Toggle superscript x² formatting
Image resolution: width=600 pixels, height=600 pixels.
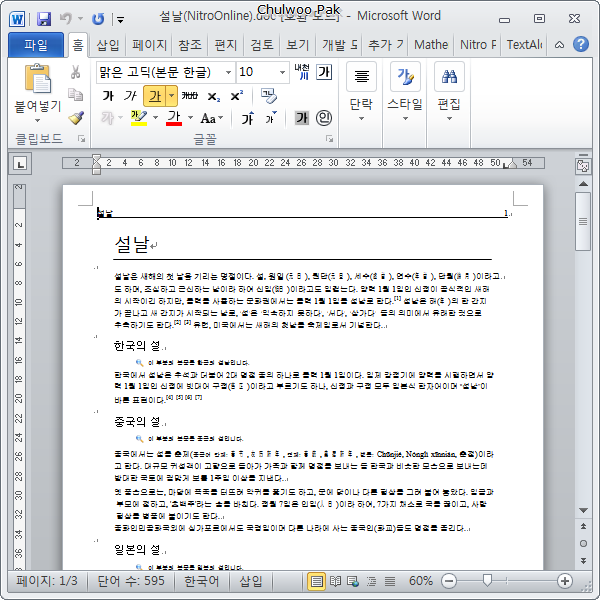click(x=236, y=96)
